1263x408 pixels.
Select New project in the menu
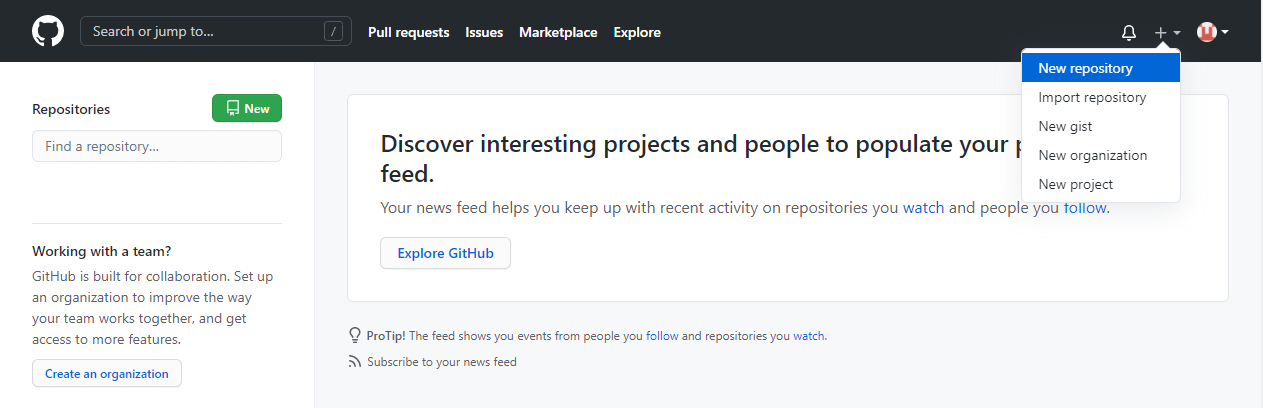1075,184
